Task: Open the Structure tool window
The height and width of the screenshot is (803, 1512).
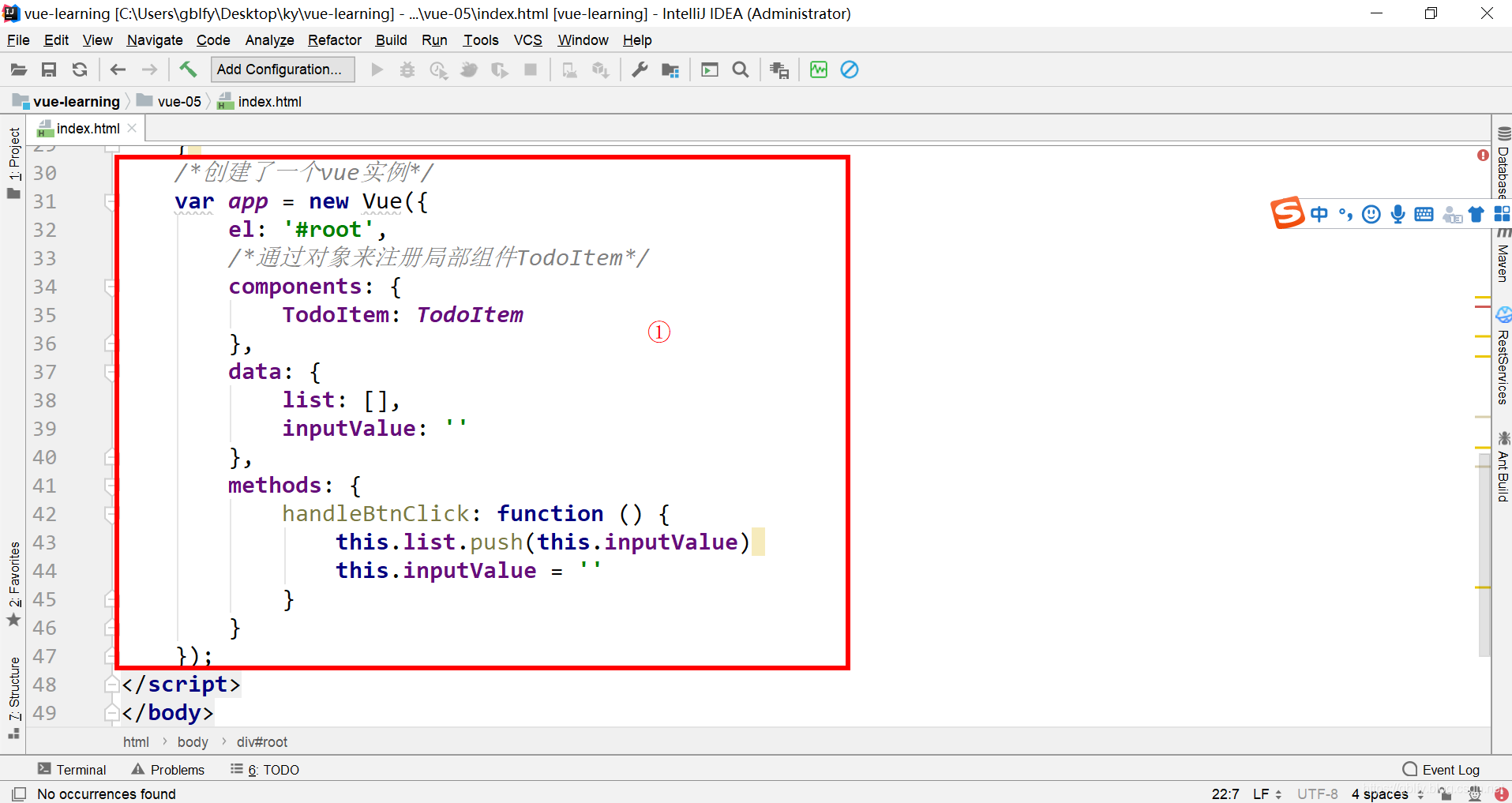Action: (x=14, y=697)
